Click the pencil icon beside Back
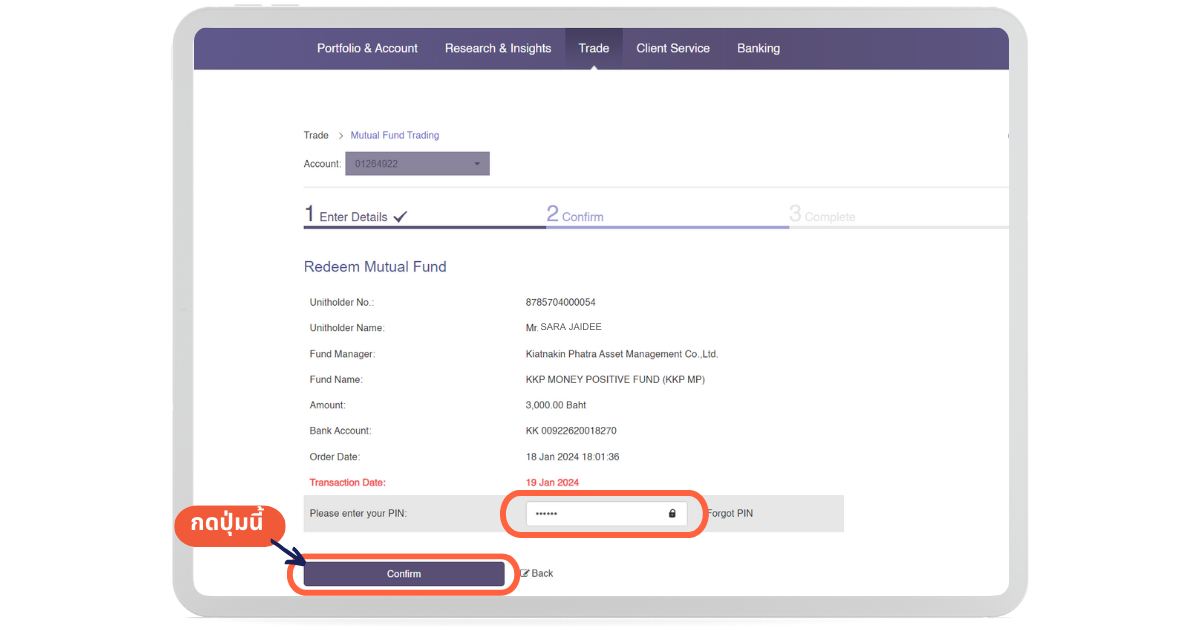The image size is (1200, 630). pyautogui.click(x=525, y=574)
